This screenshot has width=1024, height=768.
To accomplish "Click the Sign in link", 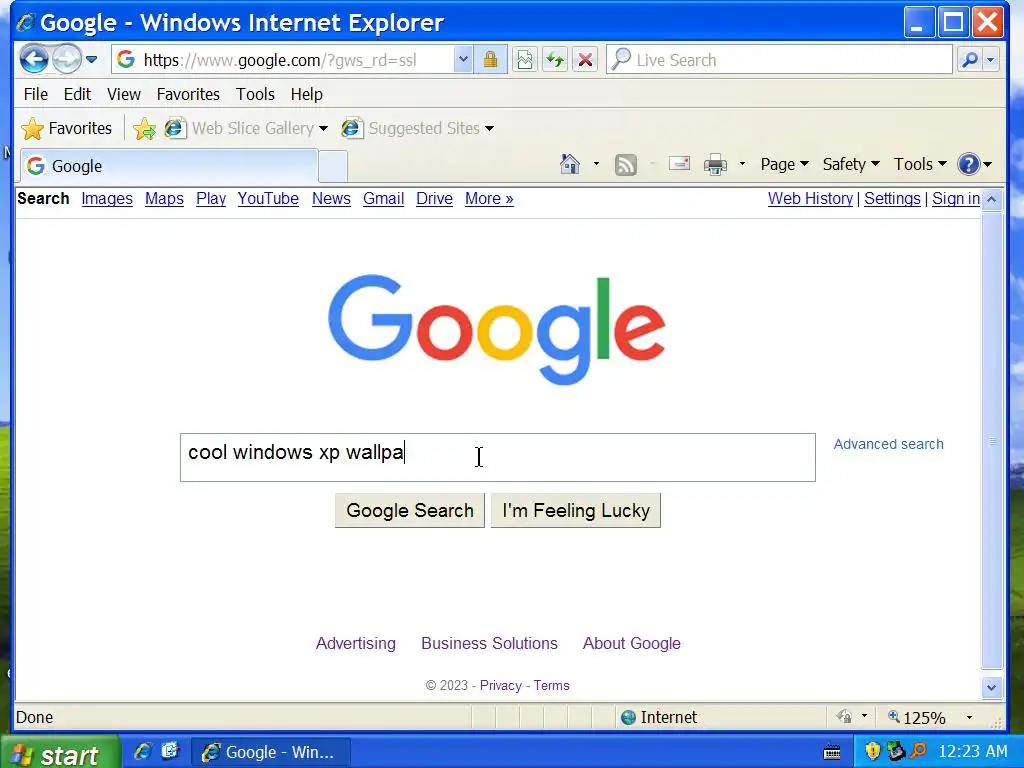I will pos(955,199).
